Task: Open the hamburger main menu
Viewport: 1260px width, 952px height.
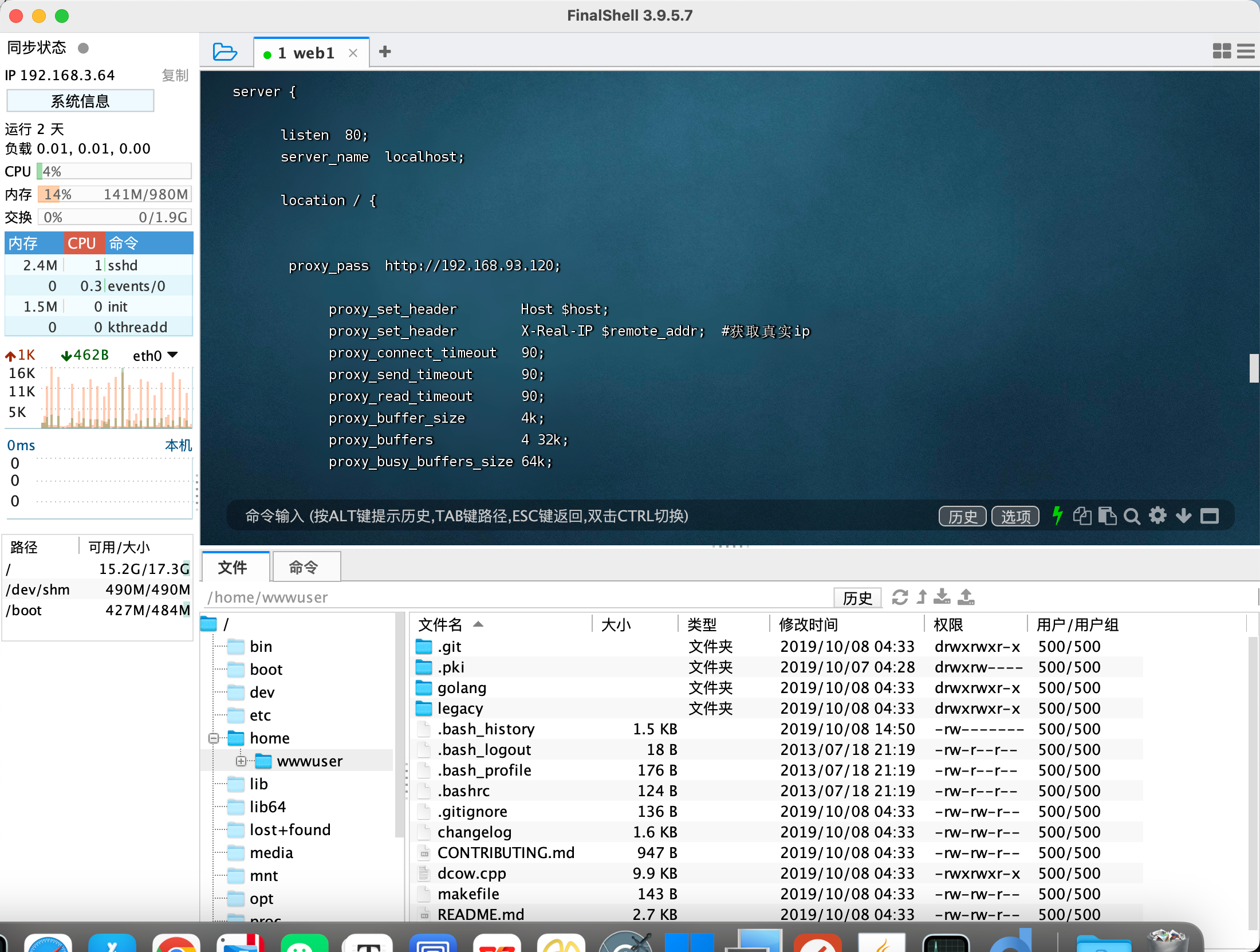Action: 1246,52
